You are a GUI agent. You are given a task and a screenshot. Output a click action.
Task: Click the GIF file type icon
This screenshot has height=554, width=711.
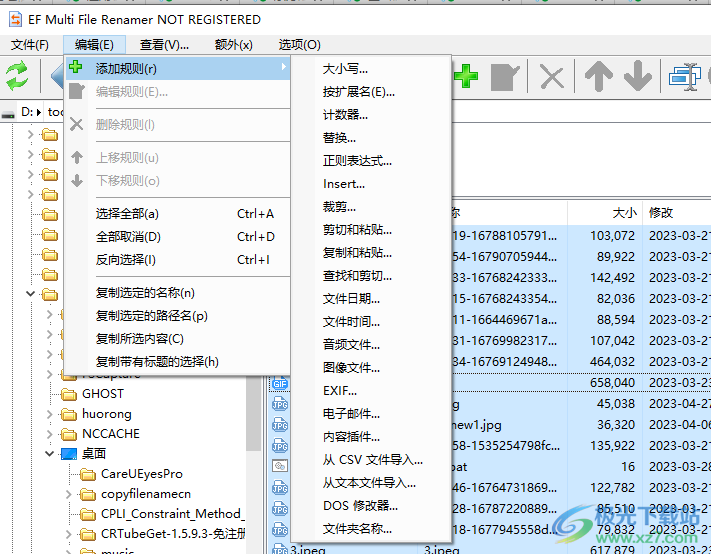280,384
